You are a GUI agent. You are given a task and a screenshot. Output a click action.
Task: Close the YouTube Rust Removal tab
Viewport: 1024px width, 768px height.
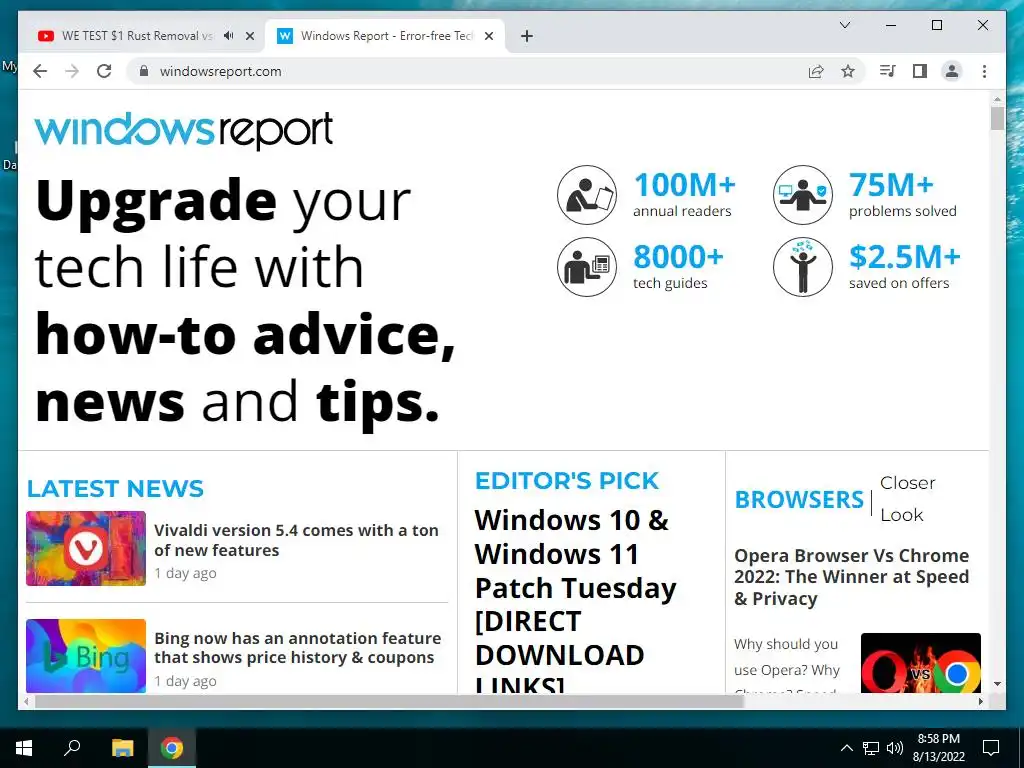pos(249,36)
